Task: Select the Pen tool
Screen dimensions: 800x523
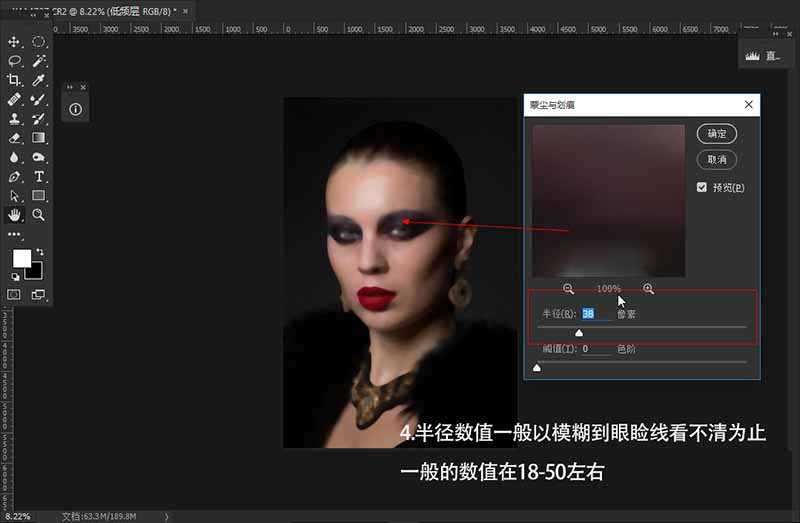Action: click(14, 176)
